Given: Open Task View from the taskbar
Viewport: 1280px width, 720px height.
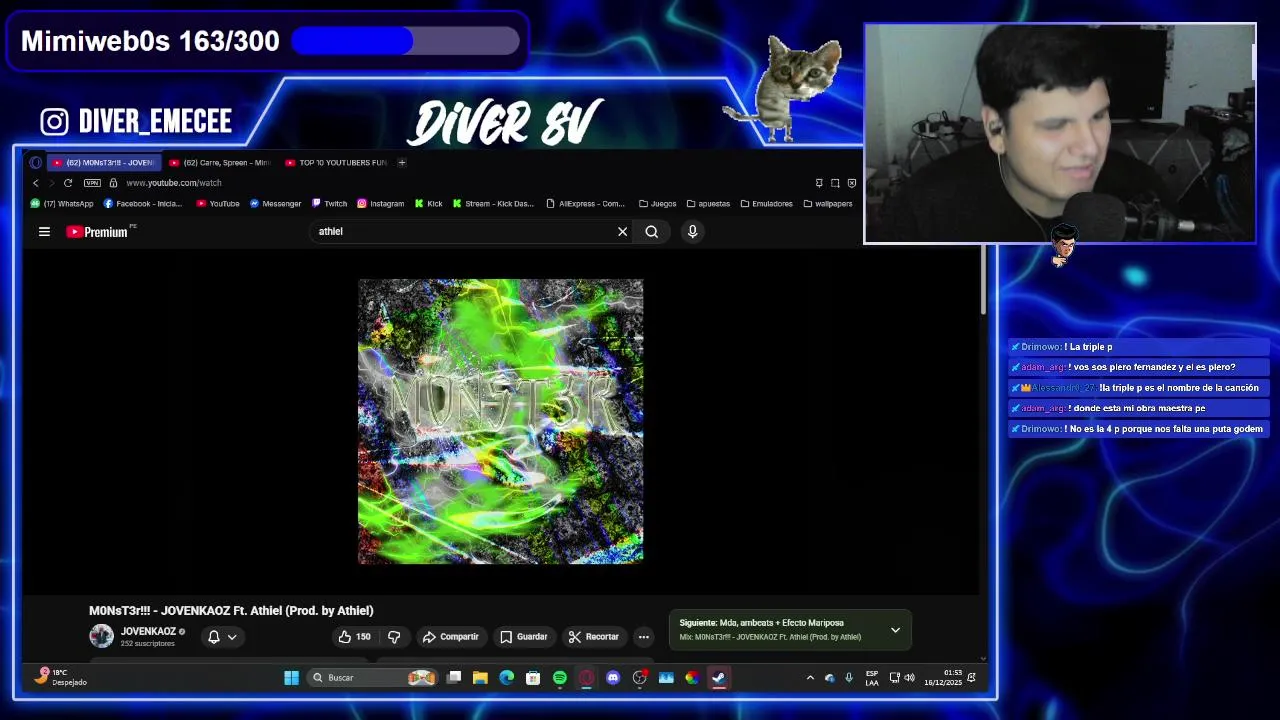Looking at the screenshot, I should pos(454,678).
